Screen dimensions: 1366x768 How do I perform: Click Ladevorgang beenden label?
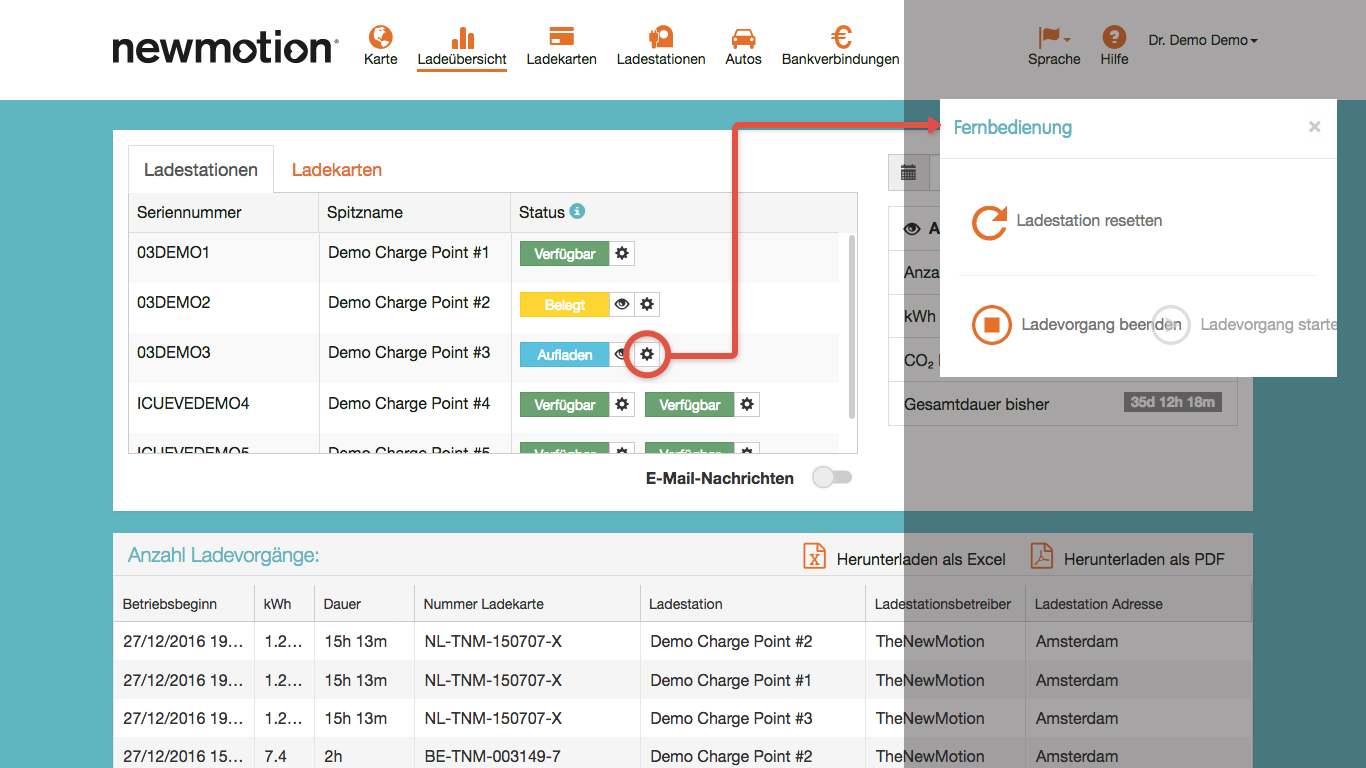pyautogui.click(x=1101, y=325)
